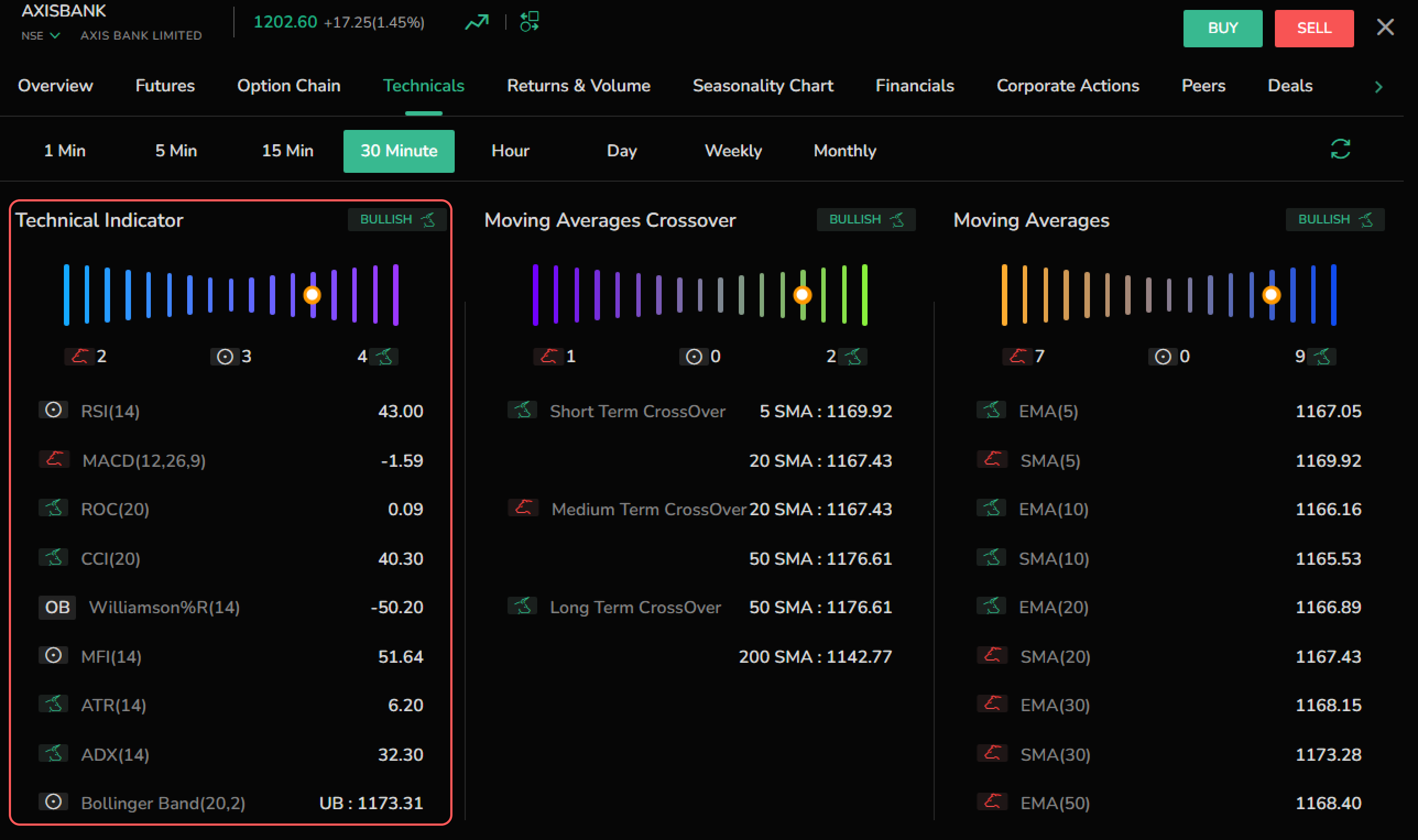Switch to the Futures tab
Image resolution: width=1418 pixels, height=840 pixels.
click(x=165, y=85)
